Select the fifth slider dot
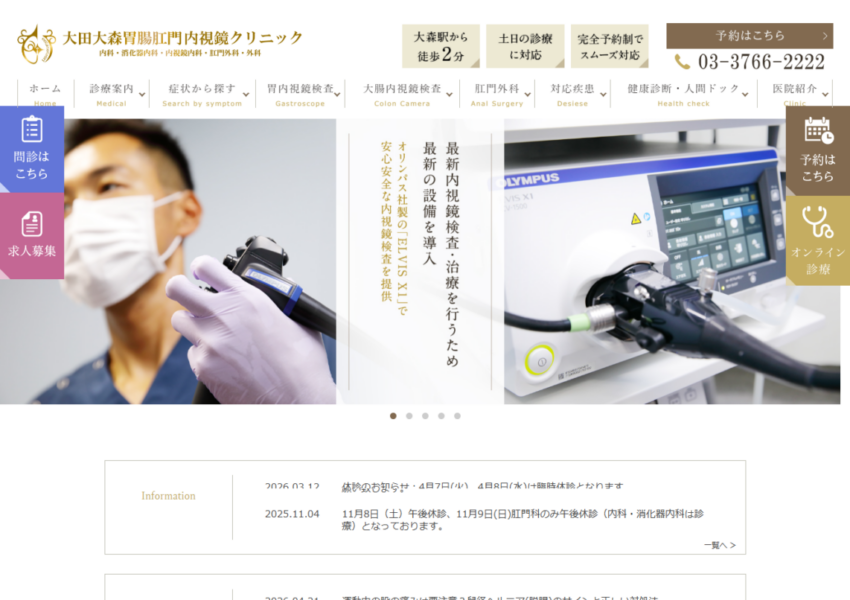 point(458,416)
